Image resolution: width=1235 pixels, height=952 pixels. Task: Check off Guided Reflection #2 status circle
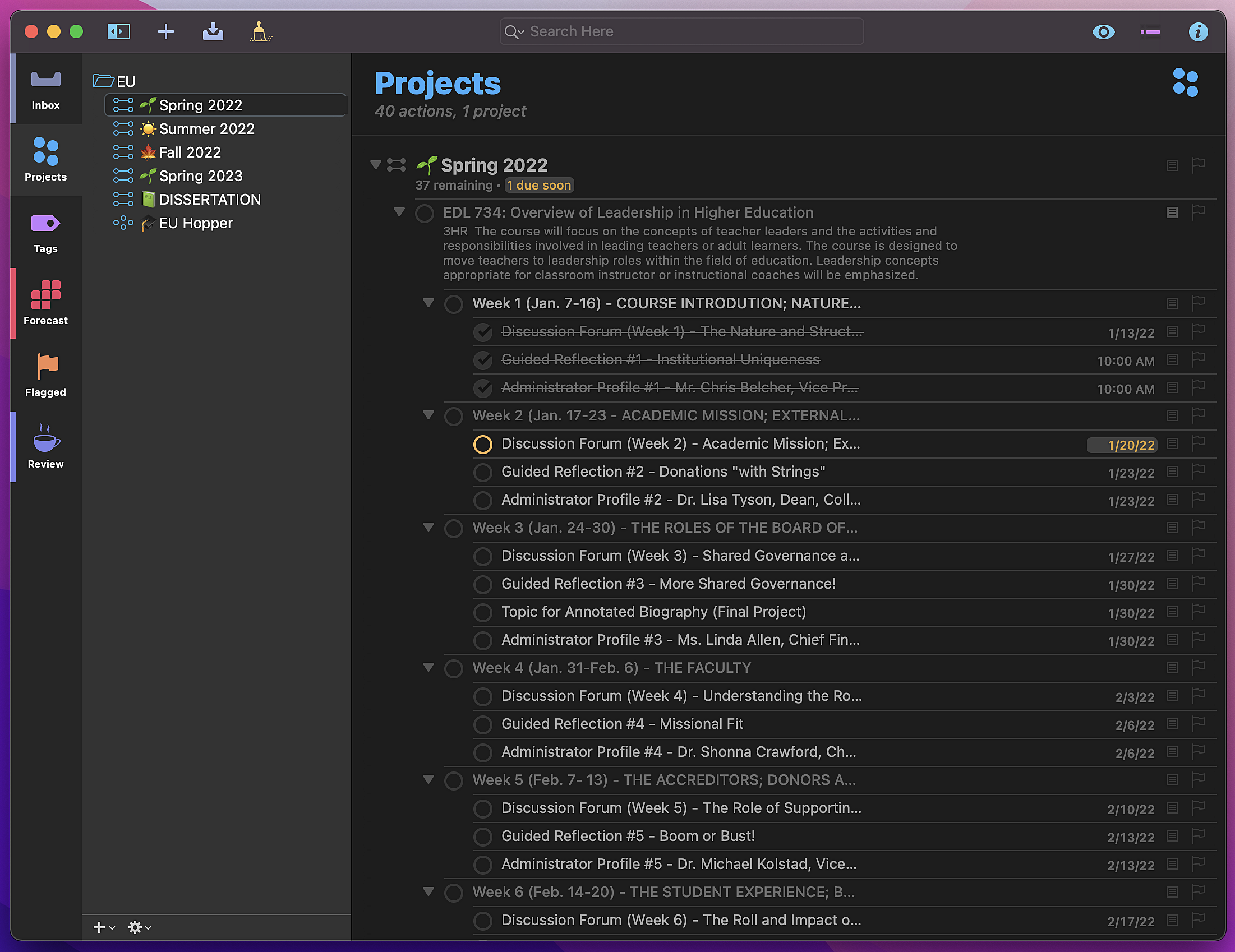click(483, 472)
